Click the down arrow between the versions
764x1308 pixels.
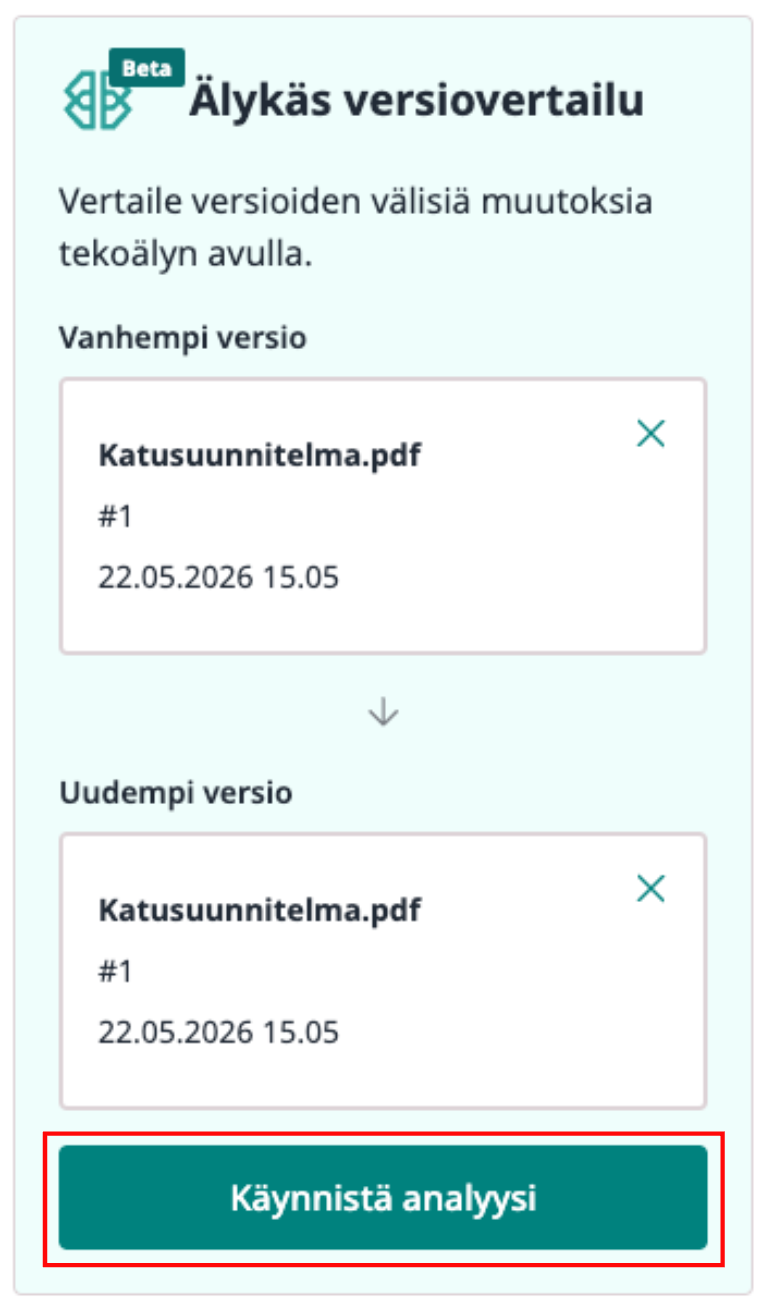click(384, 712)
